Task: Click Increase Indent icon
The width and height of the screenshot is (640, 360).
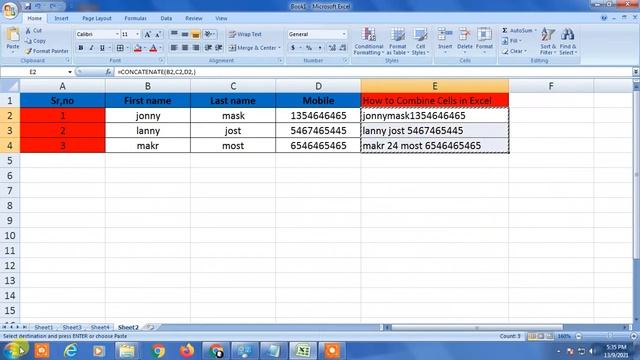Action: pos(219,48)
